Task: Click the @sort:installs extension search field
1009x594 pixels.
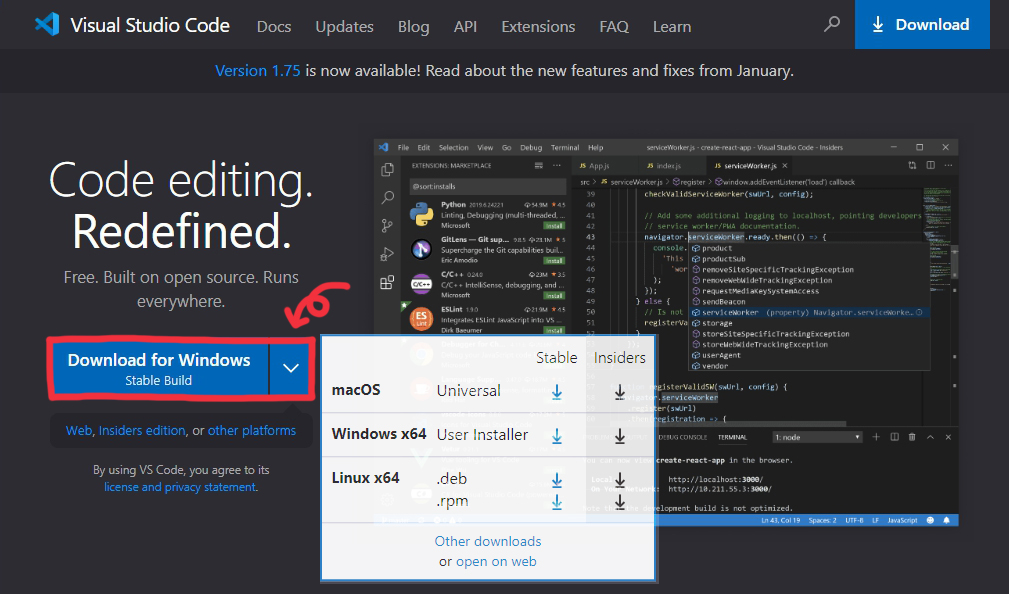Action: tap(487, 186)
